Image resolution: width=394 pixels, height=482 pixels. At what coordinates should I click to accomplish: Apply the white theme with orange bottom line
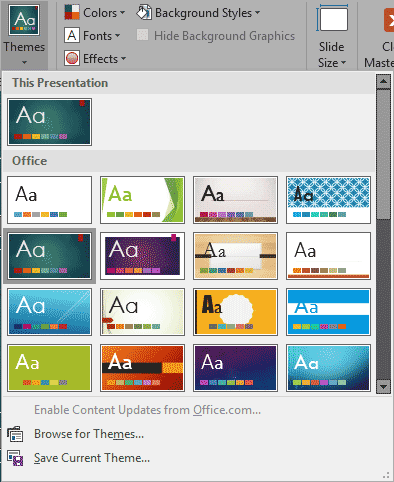[x=328, y=256]
